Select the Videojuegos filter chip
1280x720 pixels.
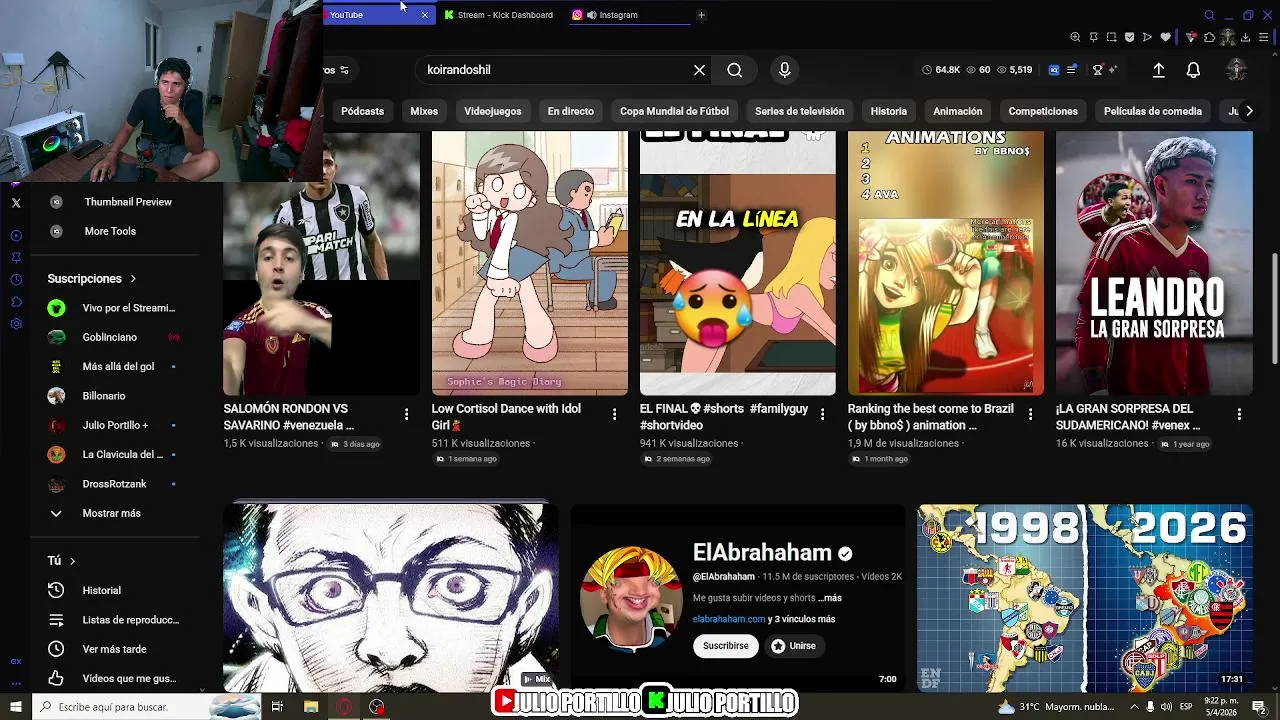[x=492, y=111]
